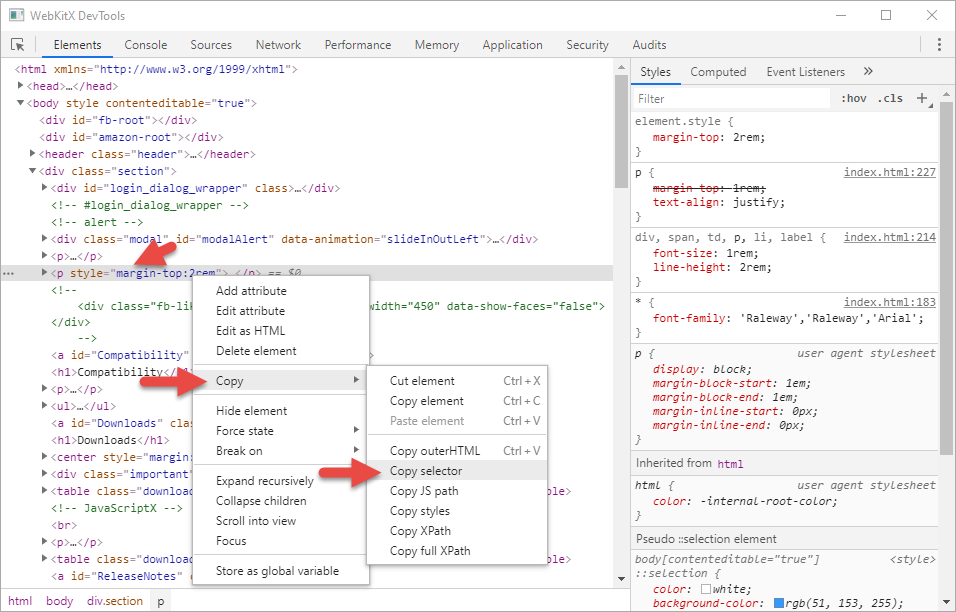
Task: Select Copy XPath in submenu
Action: click(457, 531)
